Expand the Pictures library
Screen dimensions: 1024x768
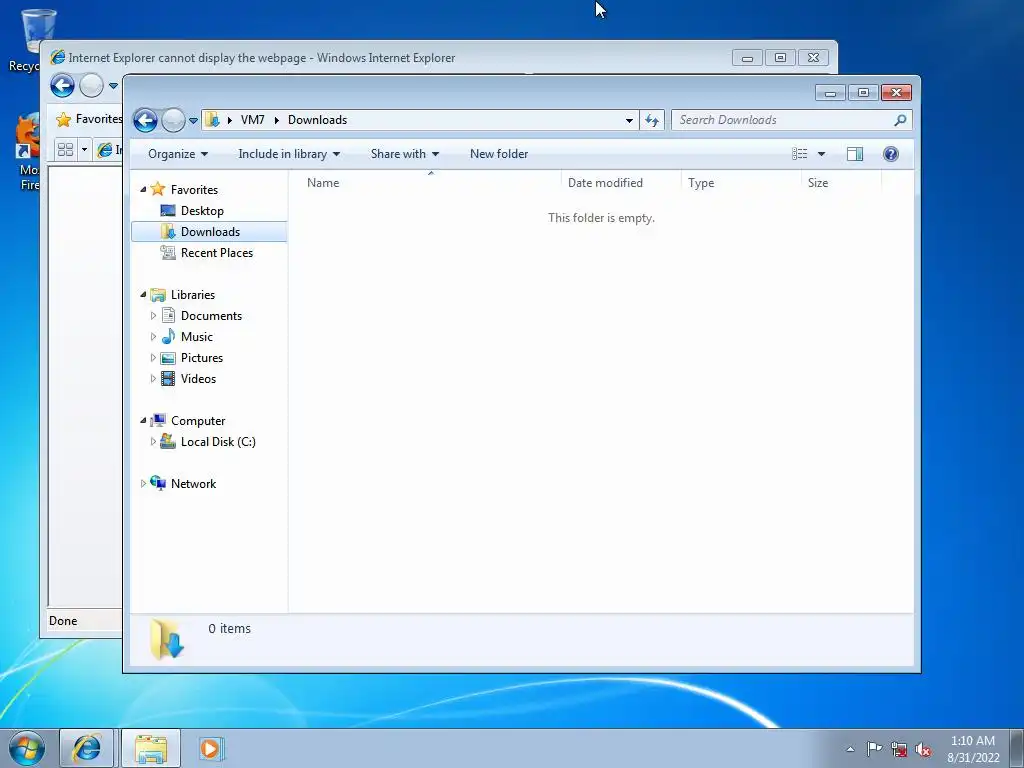(x=153, y=358)
